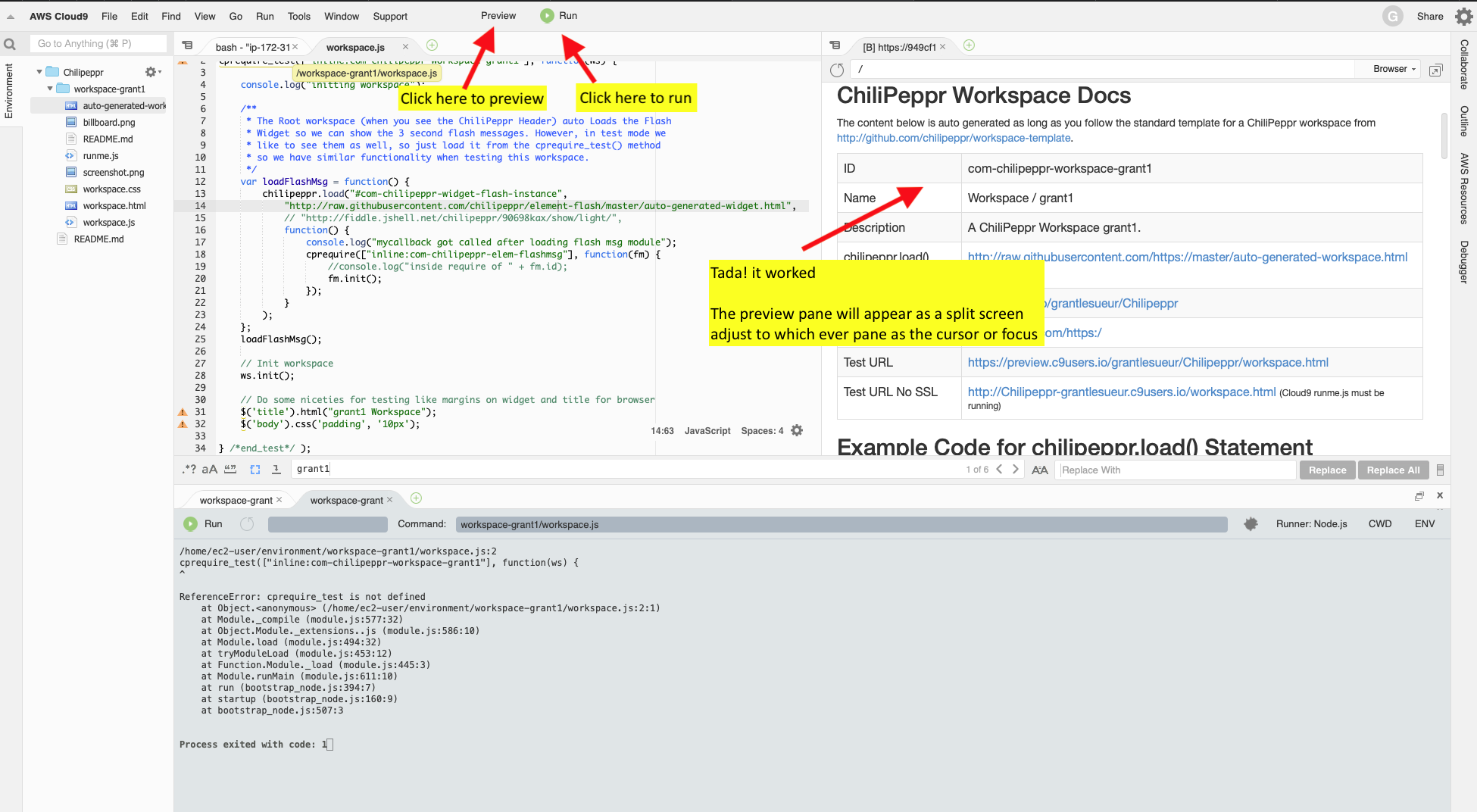1477x812 pixels.
Task: Open the JavaScript syntax selector
Action: tap(707, 430)
